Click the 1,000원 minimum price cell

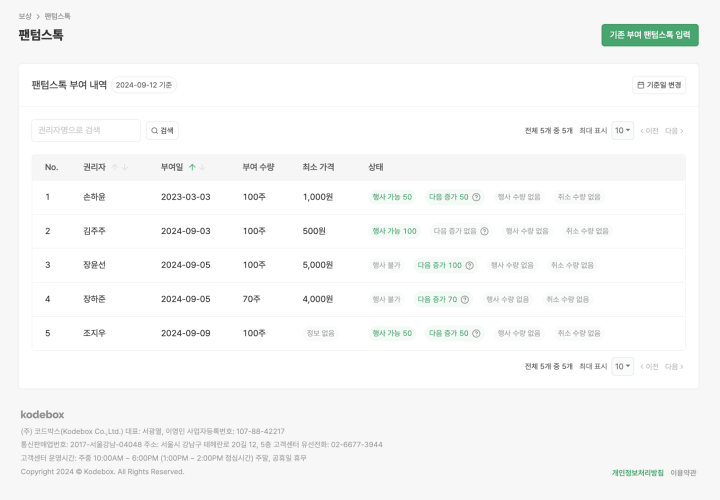tap(318, 197)
